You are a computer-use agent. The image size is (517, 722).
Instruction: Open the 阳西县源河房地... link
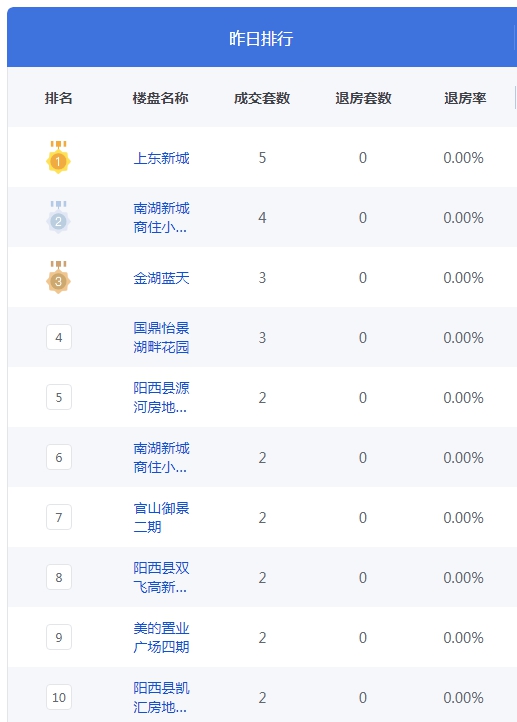point(161,397)
